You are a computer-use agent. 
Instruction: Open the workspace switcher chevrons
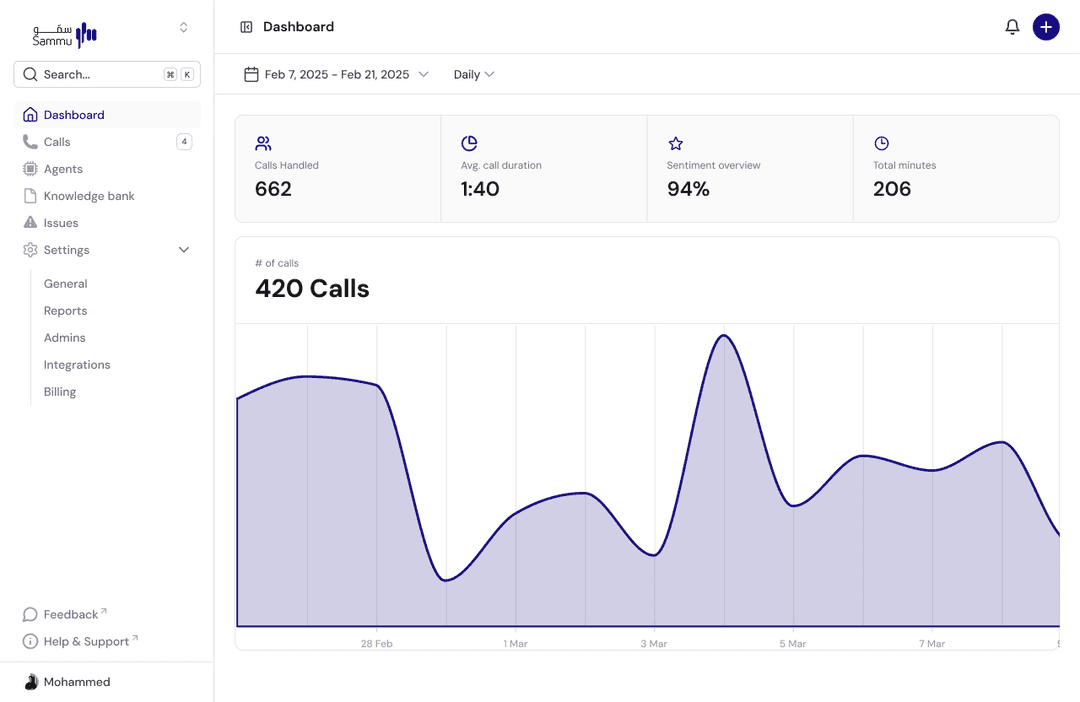click(x=183, y=28)
